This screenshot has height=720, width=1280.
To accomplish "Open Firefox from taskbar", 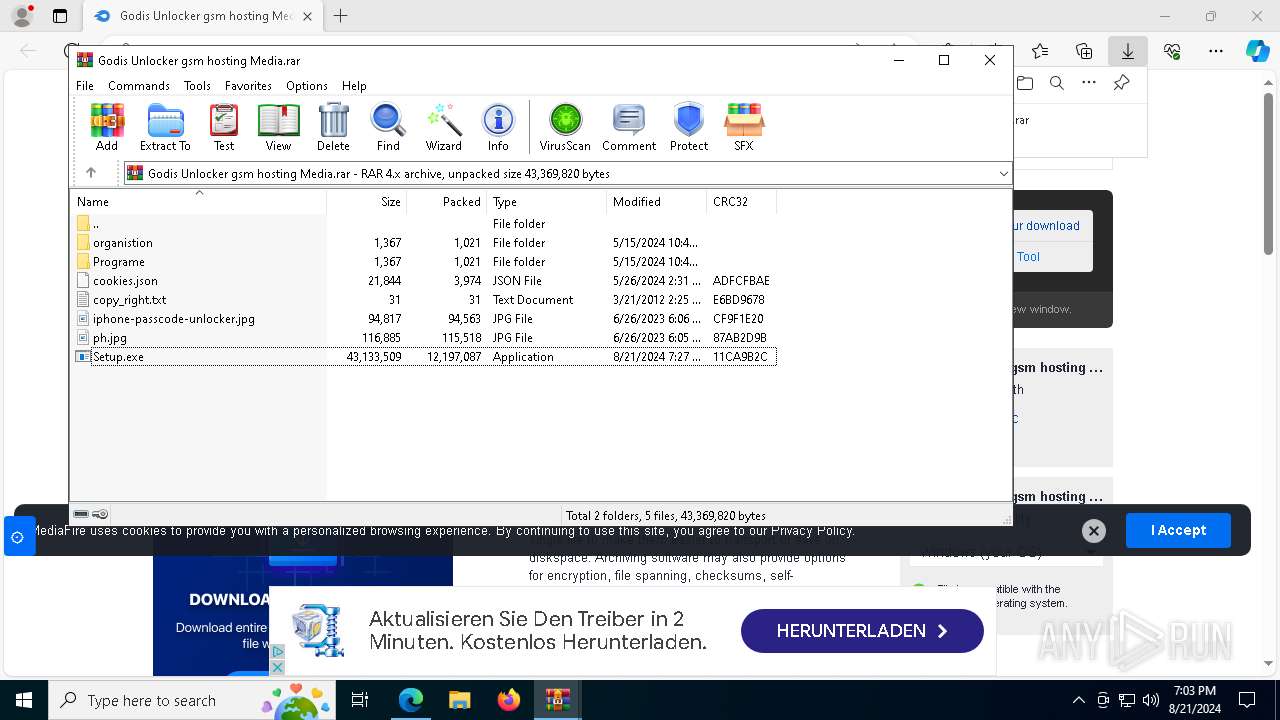I will pos(509,700).
